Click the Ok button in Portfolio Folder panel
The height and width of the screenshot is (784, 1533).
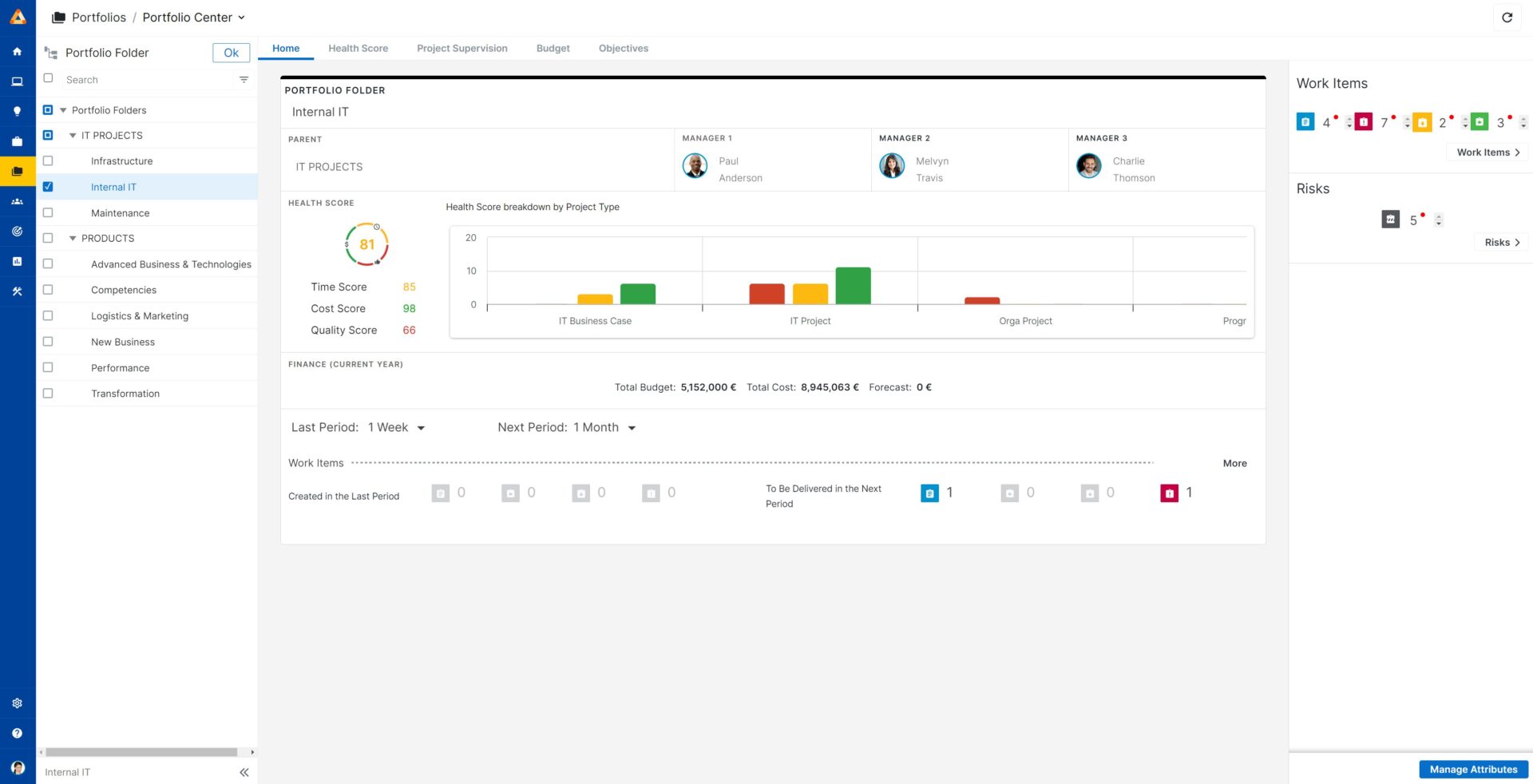tap(231, 53)
